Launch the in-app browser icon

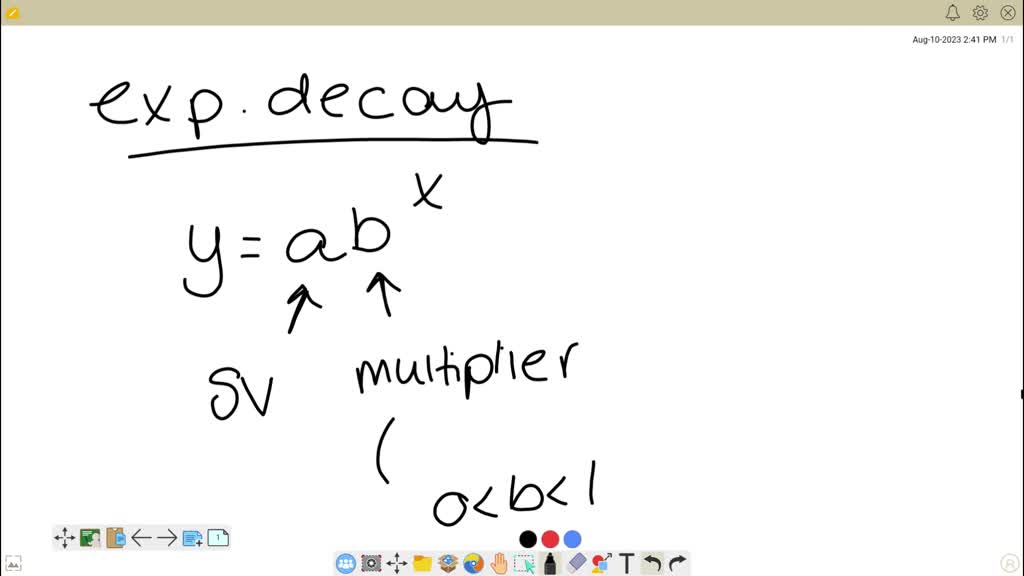point(472,563)
